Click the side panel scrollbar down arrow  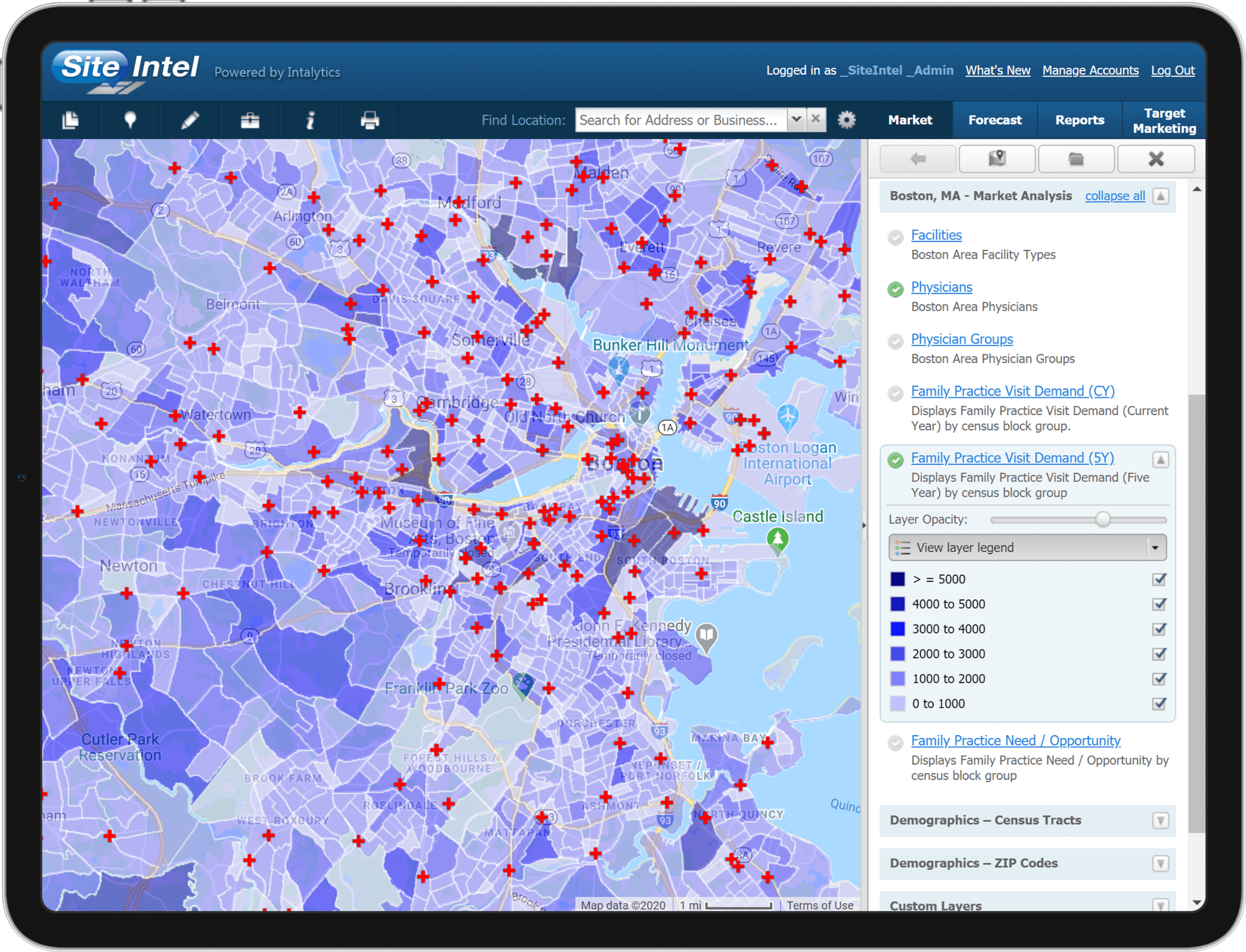tap(1197, 903)
